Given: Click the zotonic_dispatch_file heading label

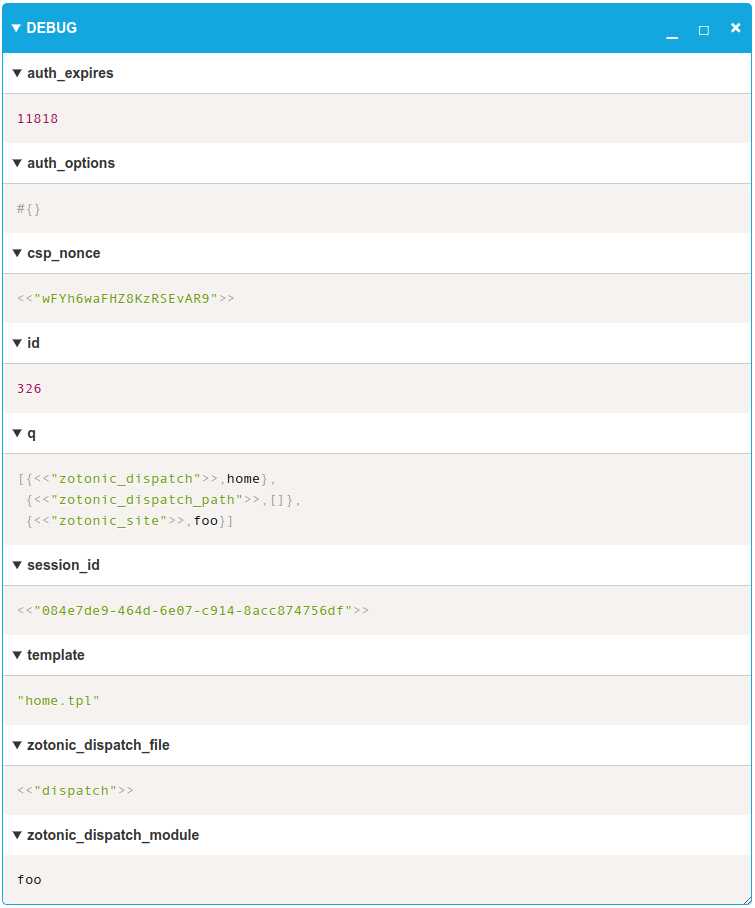Looking at the screenshot, I should [98, 745].
